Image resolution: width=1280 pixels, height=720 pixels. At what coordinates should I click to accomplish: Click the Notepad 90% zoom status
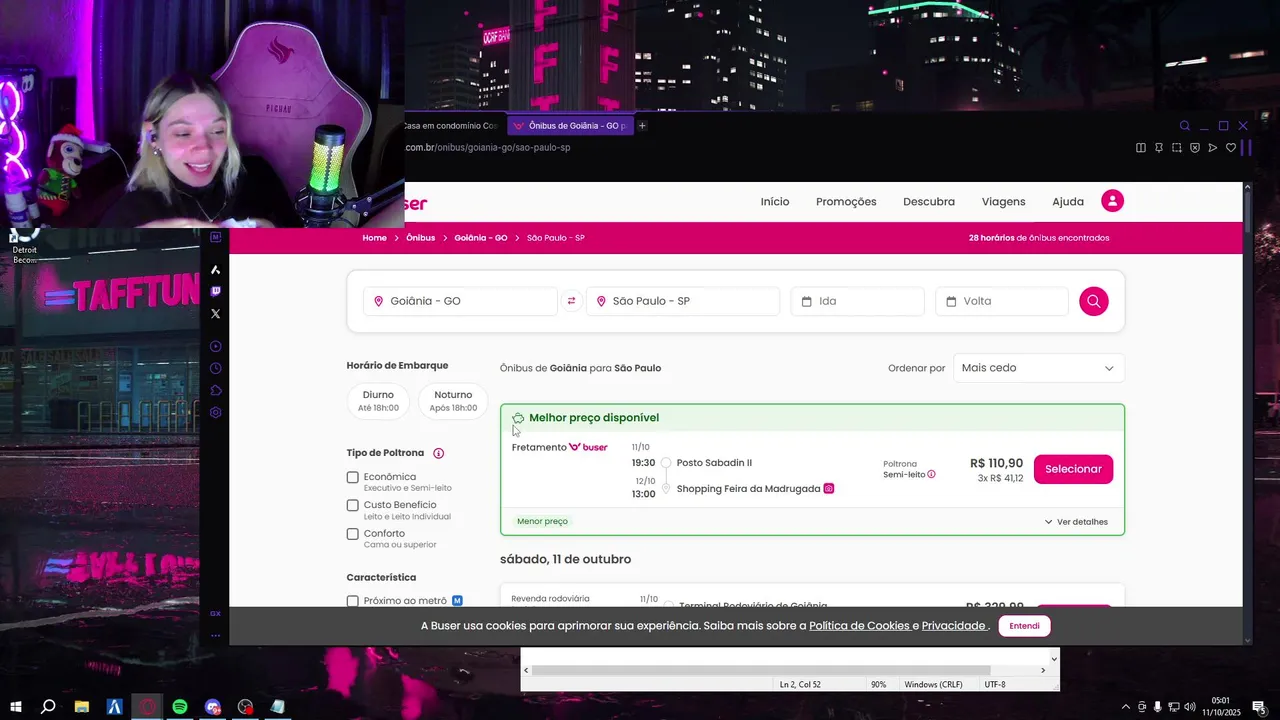click(x=878, y=685)
